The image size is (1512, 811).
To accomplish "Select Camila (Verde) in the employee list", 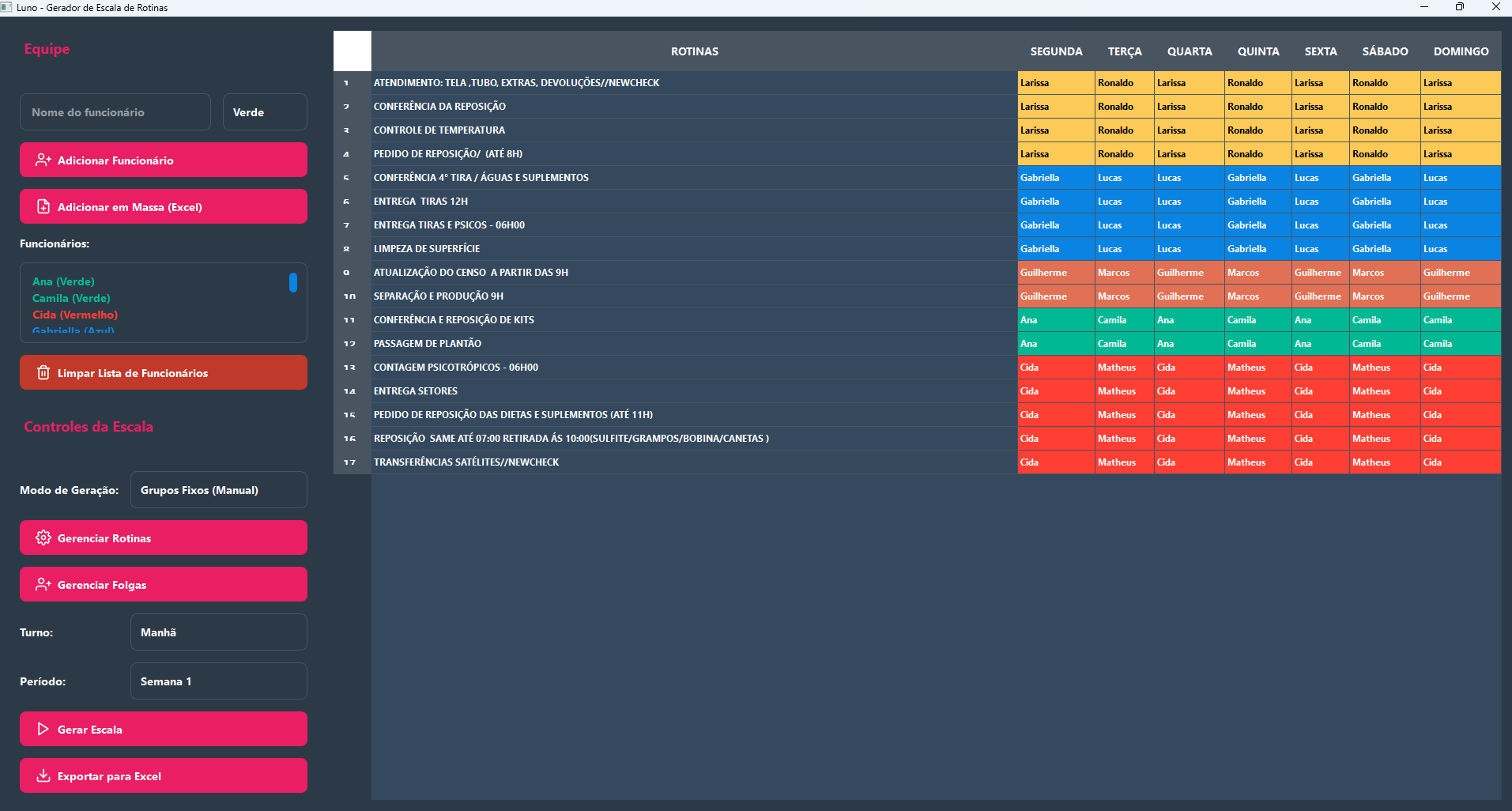I will [71, 298].
